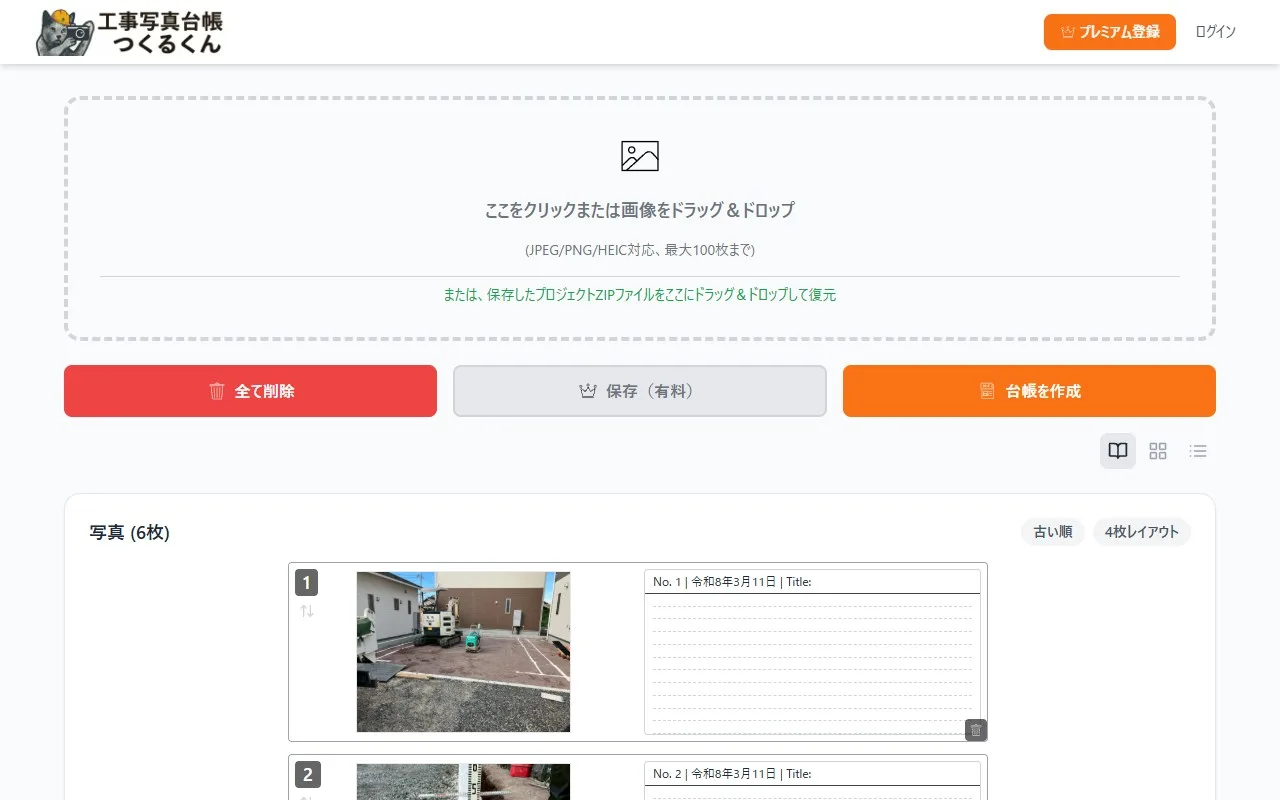Edit the No. 1 Title header field
This screenshot has width=1280, height=800.
(811, 582)
